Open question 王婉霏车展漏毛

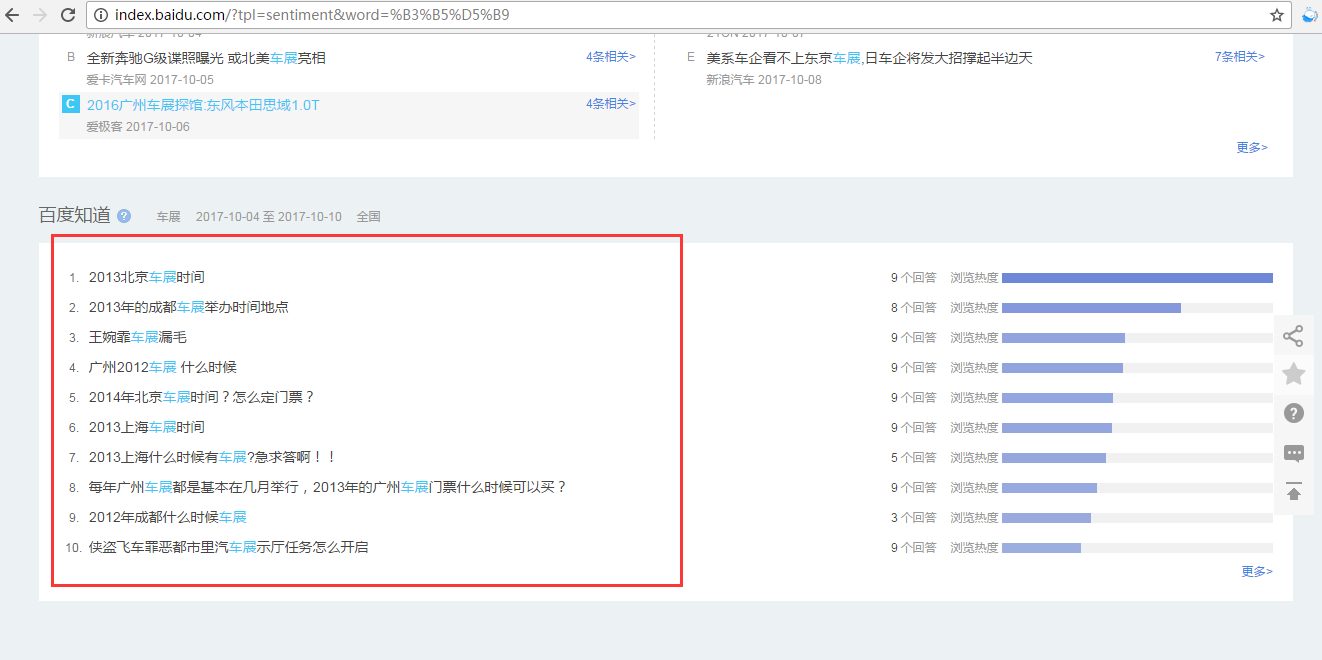click(138, 337)
